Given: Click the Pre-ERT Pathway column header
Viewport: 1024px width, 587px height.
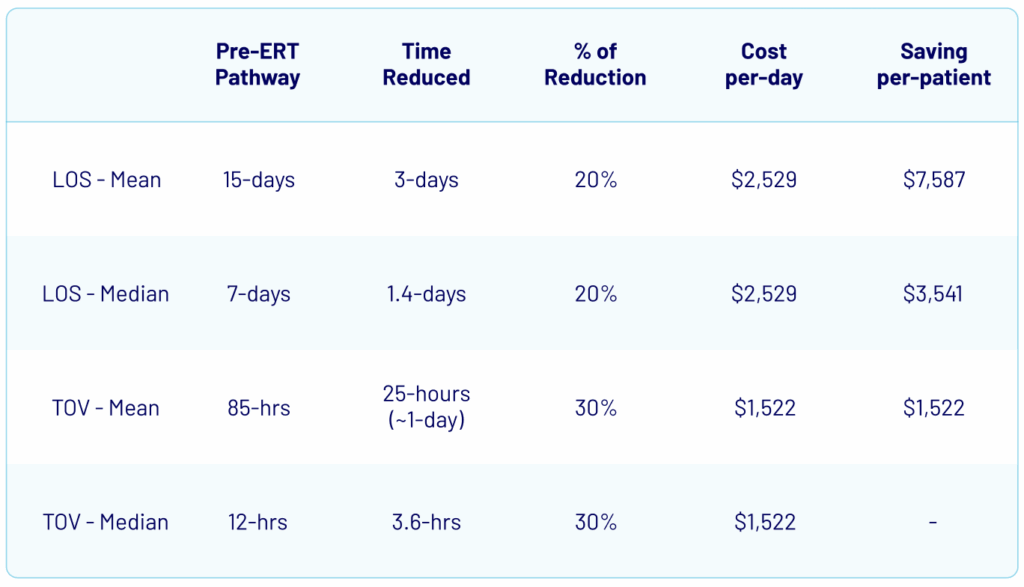Looking at the screenshot, I should (x=258, y=64).
